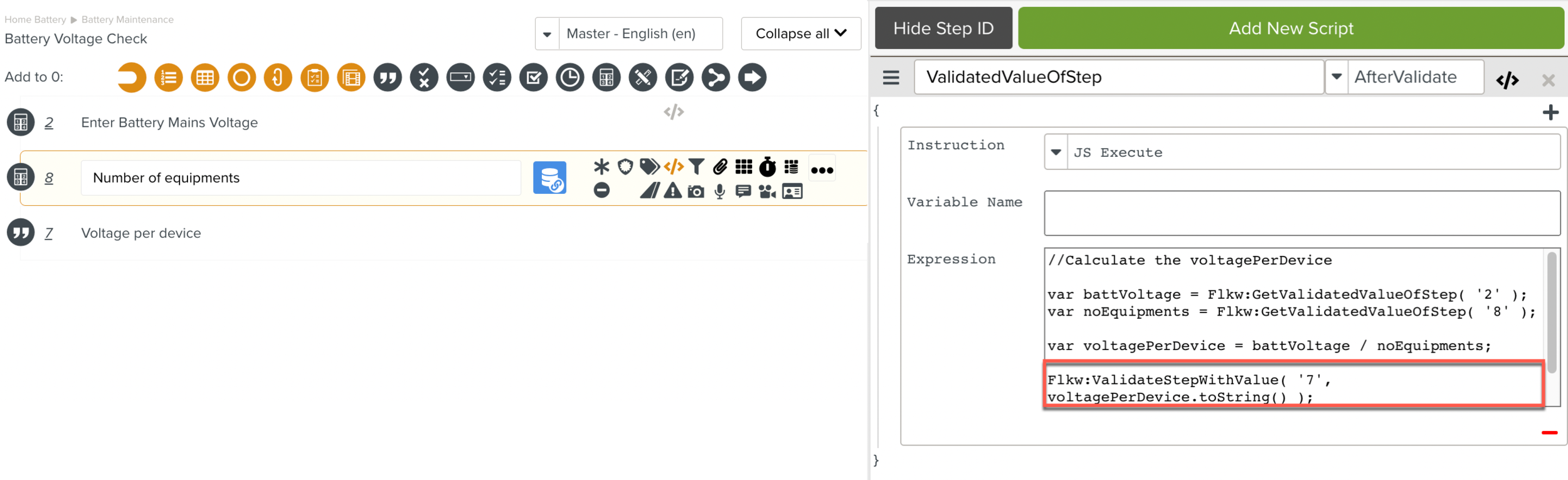Screen dimensions: 1568x480
Task: Open the orange script icon on step 8
Action: [x=673, y=167]
